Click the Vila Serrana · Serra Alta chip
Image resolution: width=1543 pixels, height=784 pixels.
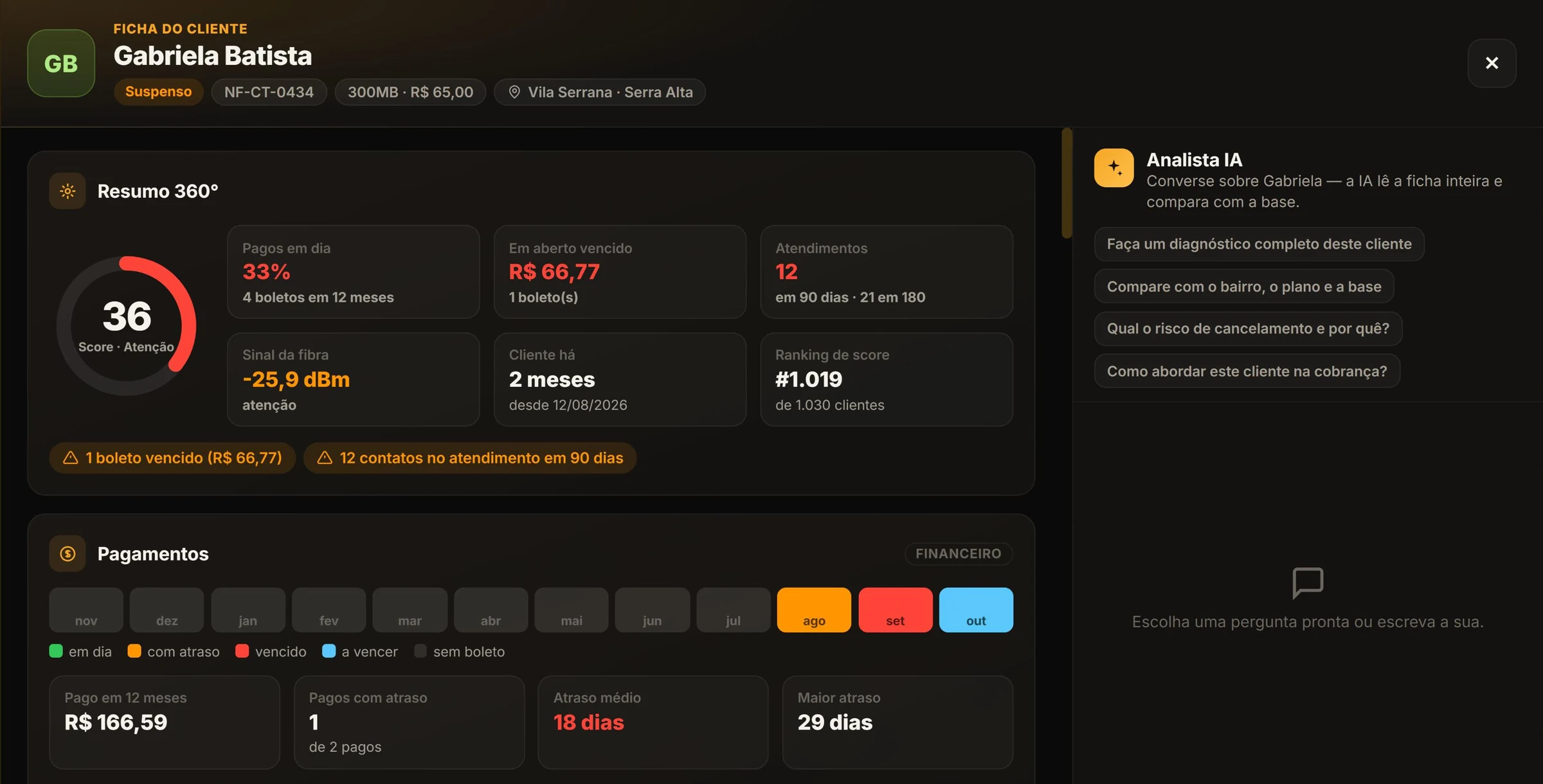tap(599, 92)
